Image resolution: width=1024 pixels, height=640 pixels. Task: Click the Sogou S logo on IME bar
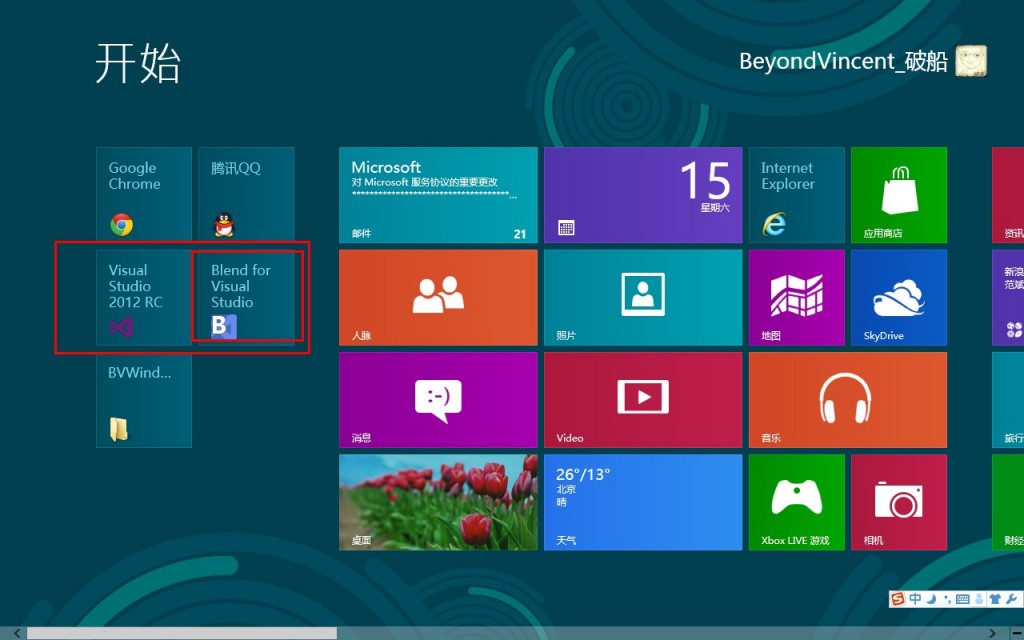(899, 599)
